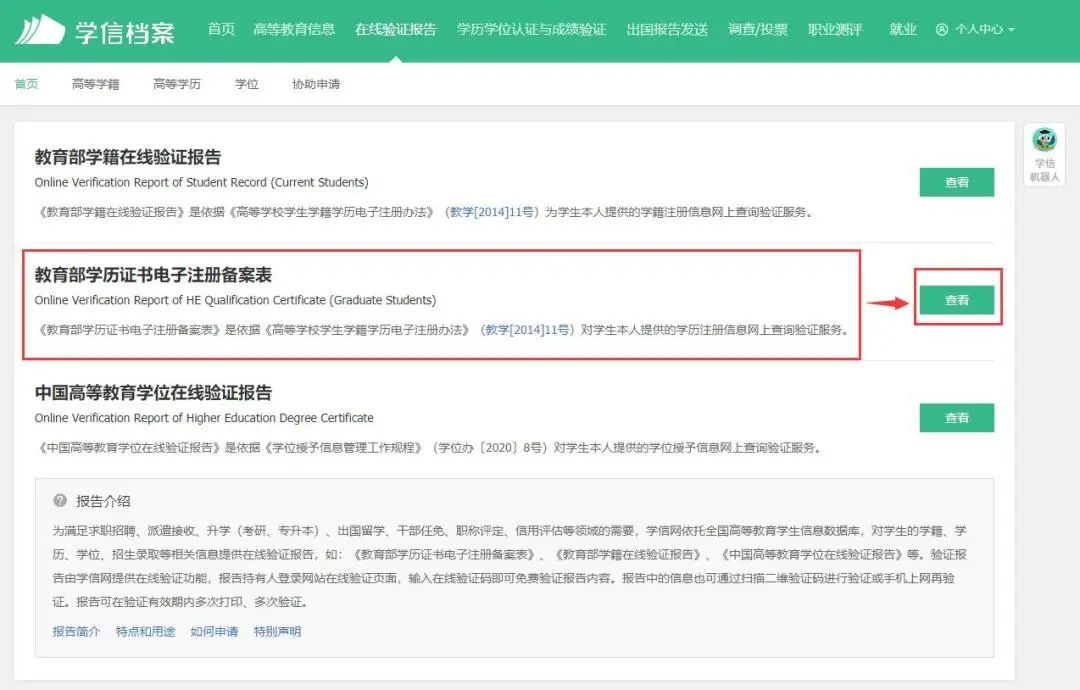Click 查看 for 教育部学籍在线验证报告
1080x690 pixels.
click(957, 182)
